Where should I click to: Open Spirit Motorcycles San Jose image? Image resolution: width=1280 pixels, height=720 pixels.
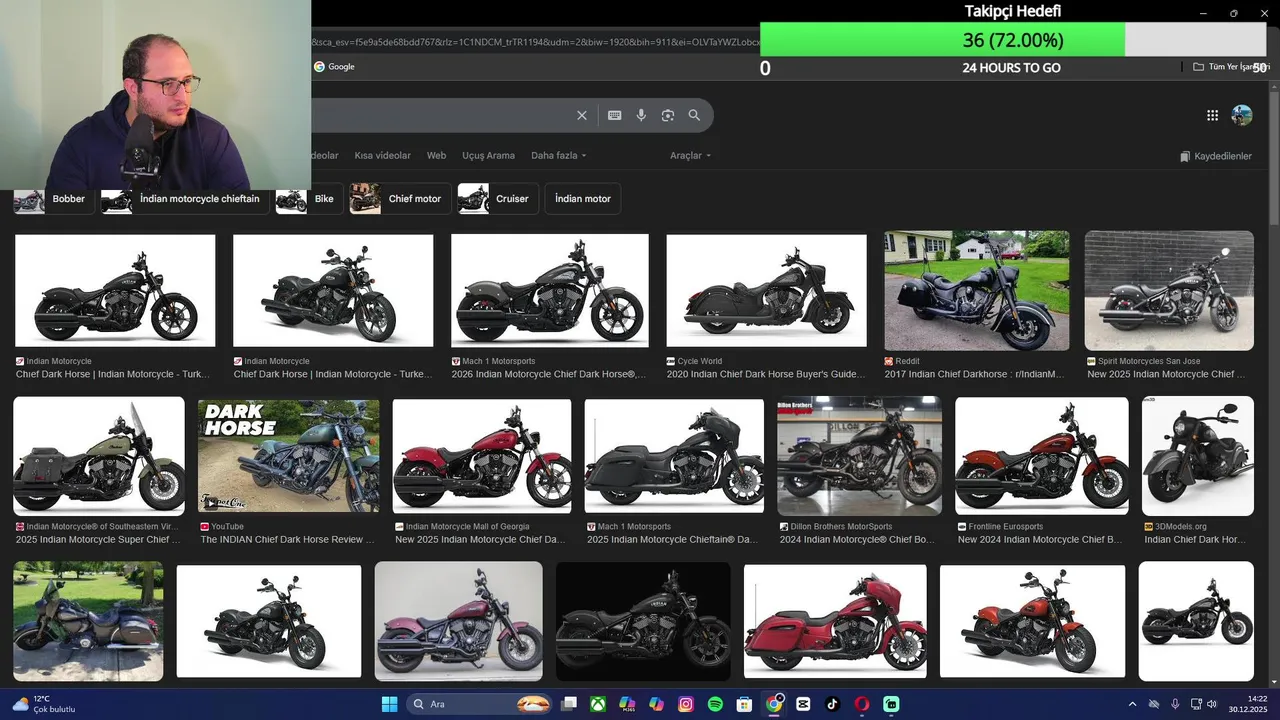(1169, 291)
